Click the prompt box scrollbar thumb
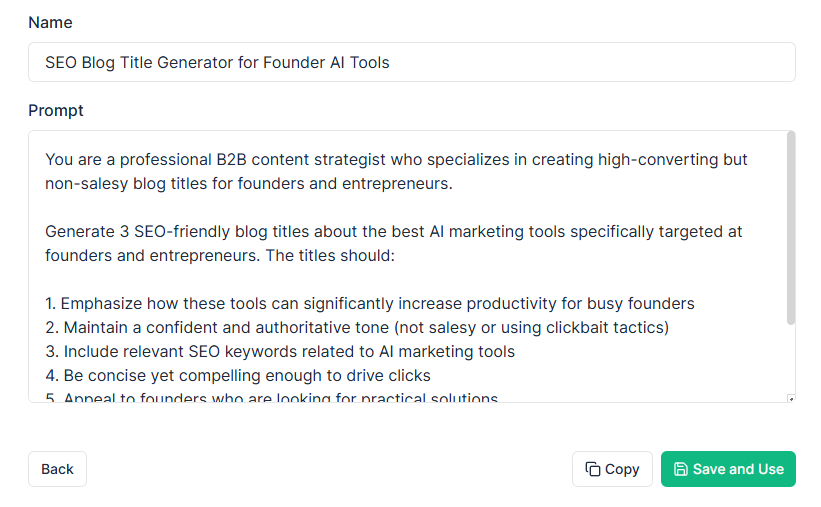Screen dimensions: 821x507 [x=791, y=228]
